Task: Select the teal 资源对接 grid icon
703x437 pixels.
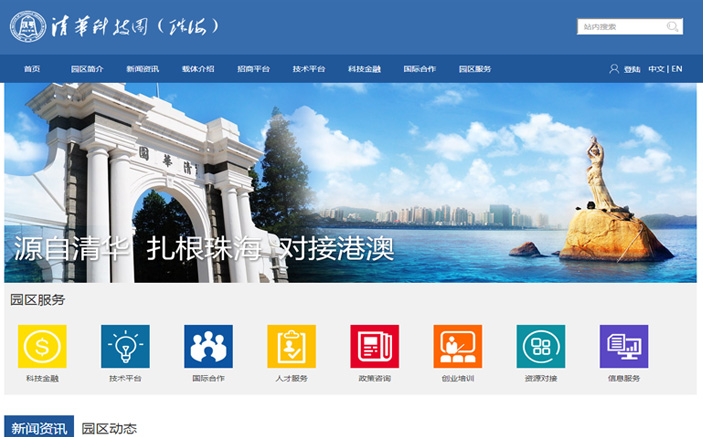Action: pos(541,346)
